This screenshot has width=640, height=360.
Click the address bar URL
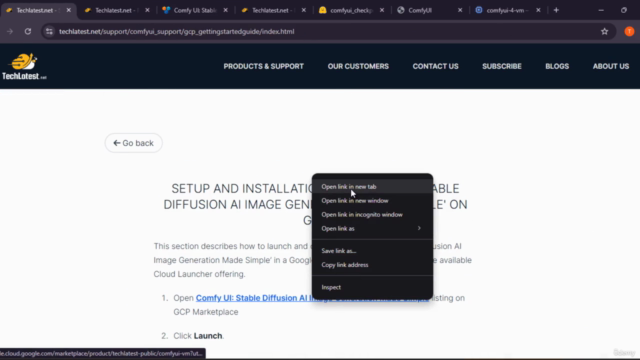pyautogui.click(x=176, y=31)
